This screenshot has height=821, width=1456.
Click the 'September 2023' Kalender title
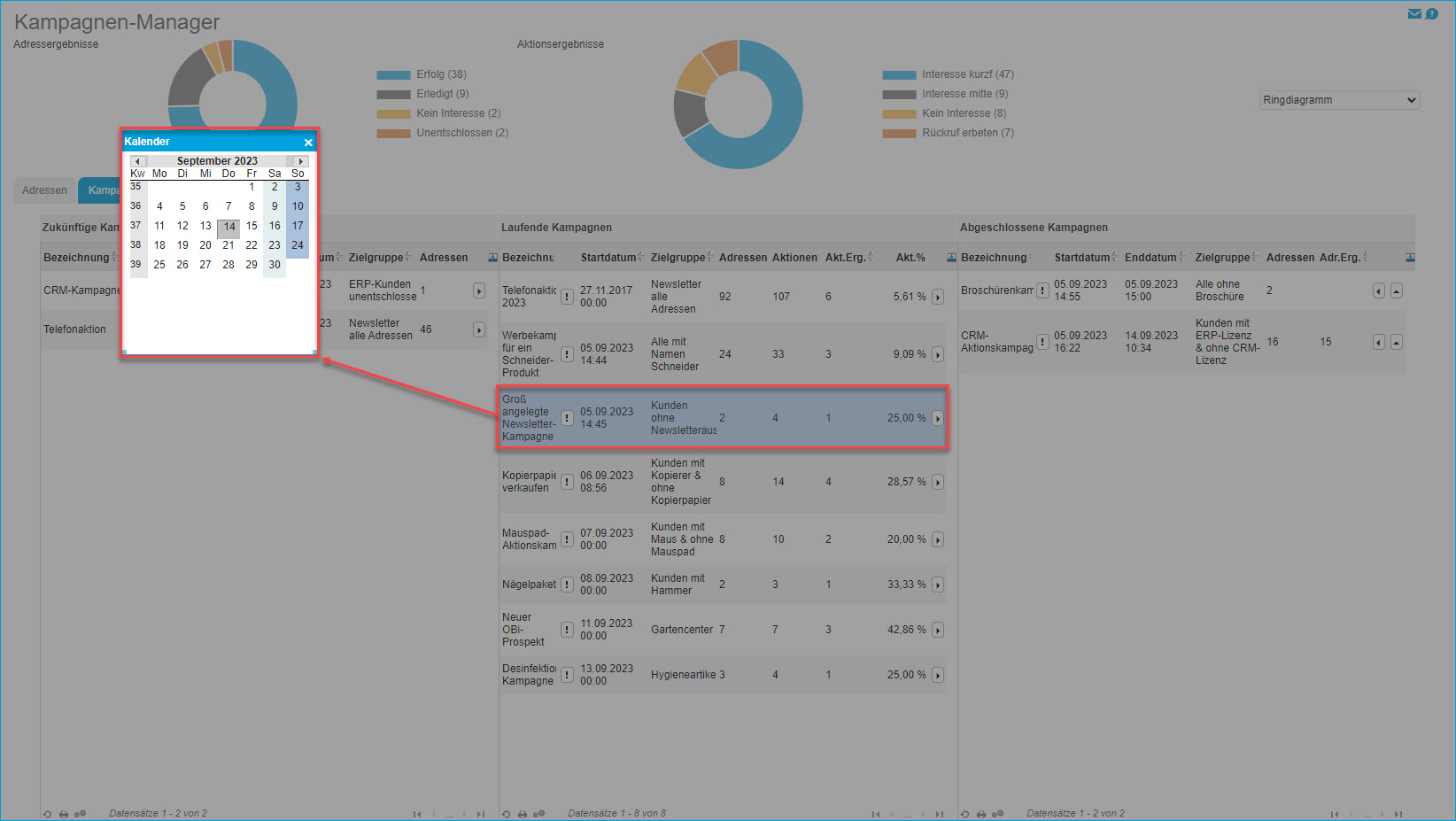tap(217, 161)
